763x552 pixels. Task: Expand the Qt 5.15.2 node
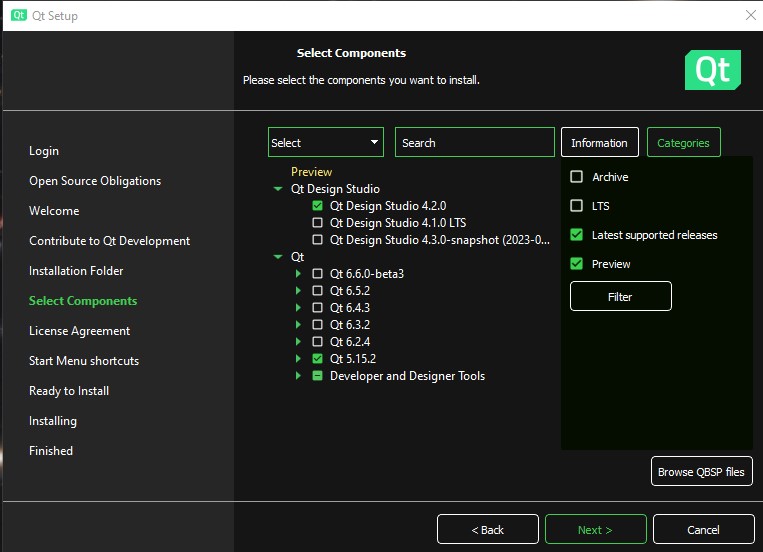coord(298,359)
